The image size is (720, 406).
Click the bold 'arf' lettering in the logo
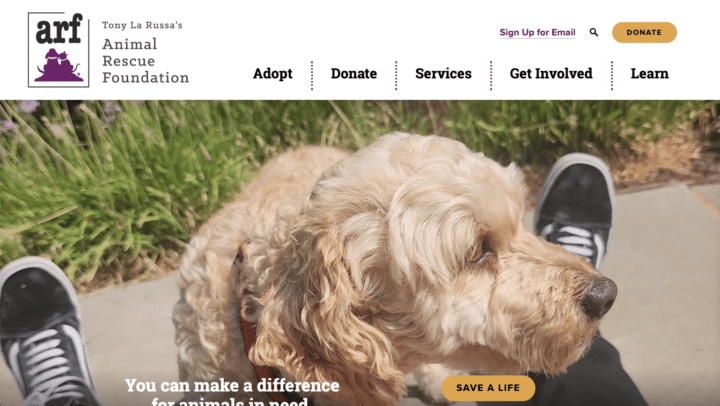[59, 29]
